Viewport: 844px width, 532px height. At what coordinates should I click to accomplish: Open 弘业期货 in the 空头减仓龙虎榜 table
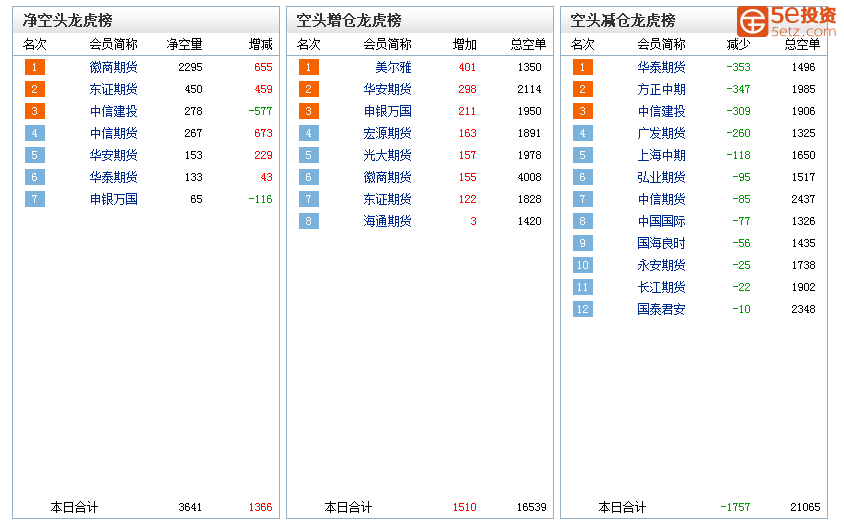click(x=662, y=177)
